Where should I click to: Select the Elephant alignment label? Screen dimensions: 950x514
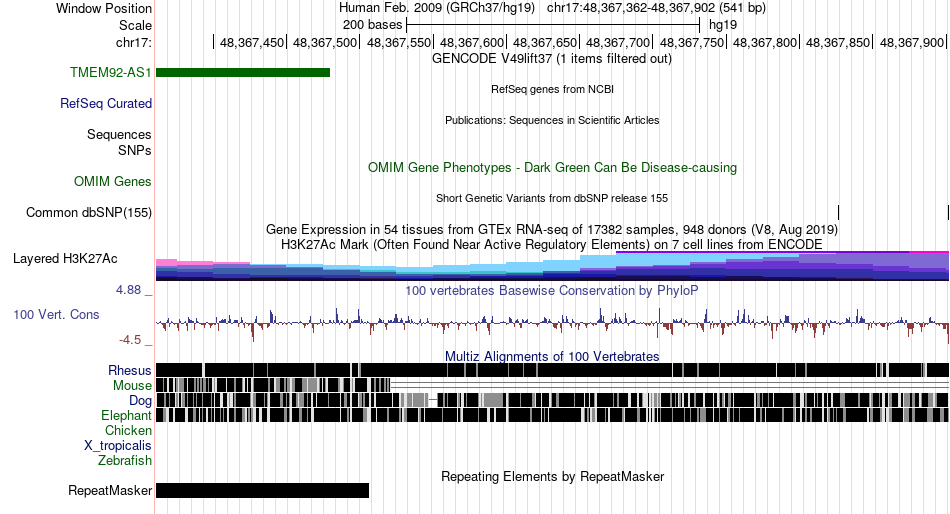pyautogui.click(x=126, y=415)
